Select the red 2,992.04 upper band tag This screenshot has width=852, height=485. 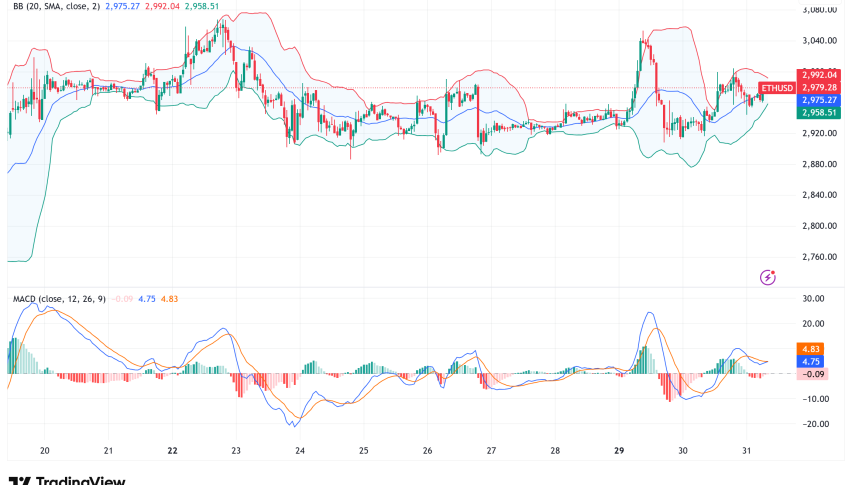point(818,74)
